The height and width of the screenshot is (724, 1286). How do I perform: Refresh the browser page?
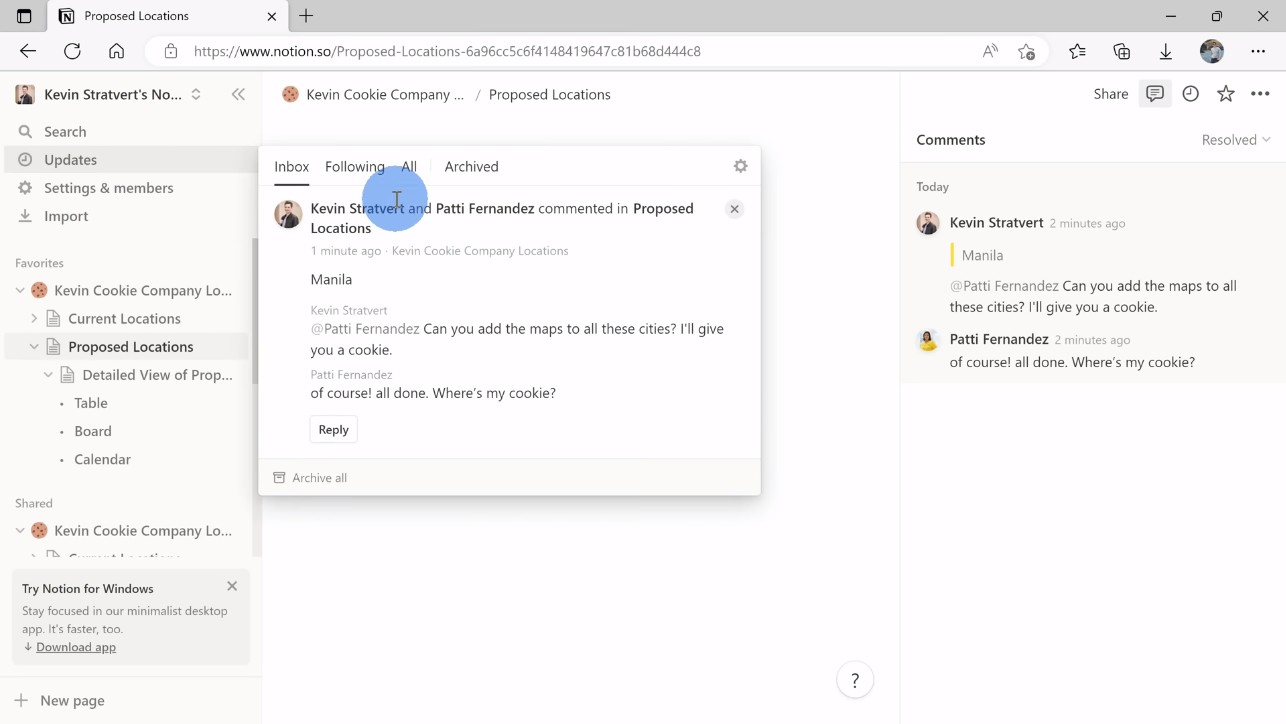coord(72,51)
